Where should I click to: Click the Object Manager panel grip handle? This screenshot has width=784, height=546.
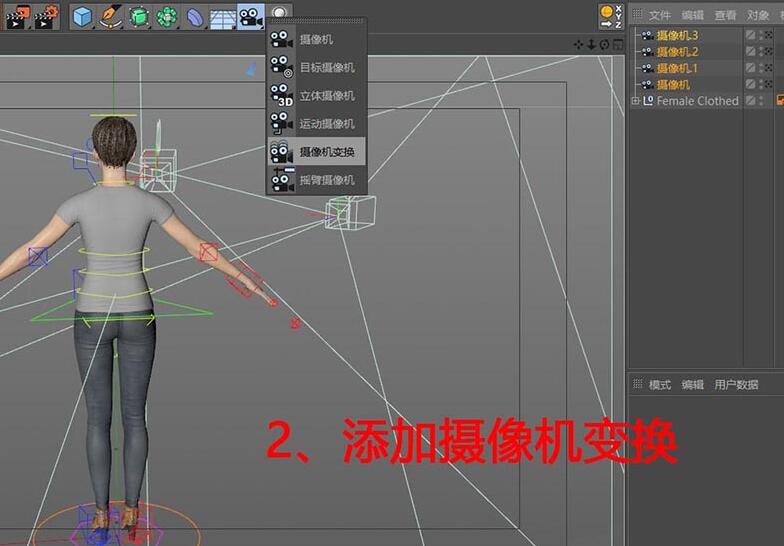click(x=637, y=14)
